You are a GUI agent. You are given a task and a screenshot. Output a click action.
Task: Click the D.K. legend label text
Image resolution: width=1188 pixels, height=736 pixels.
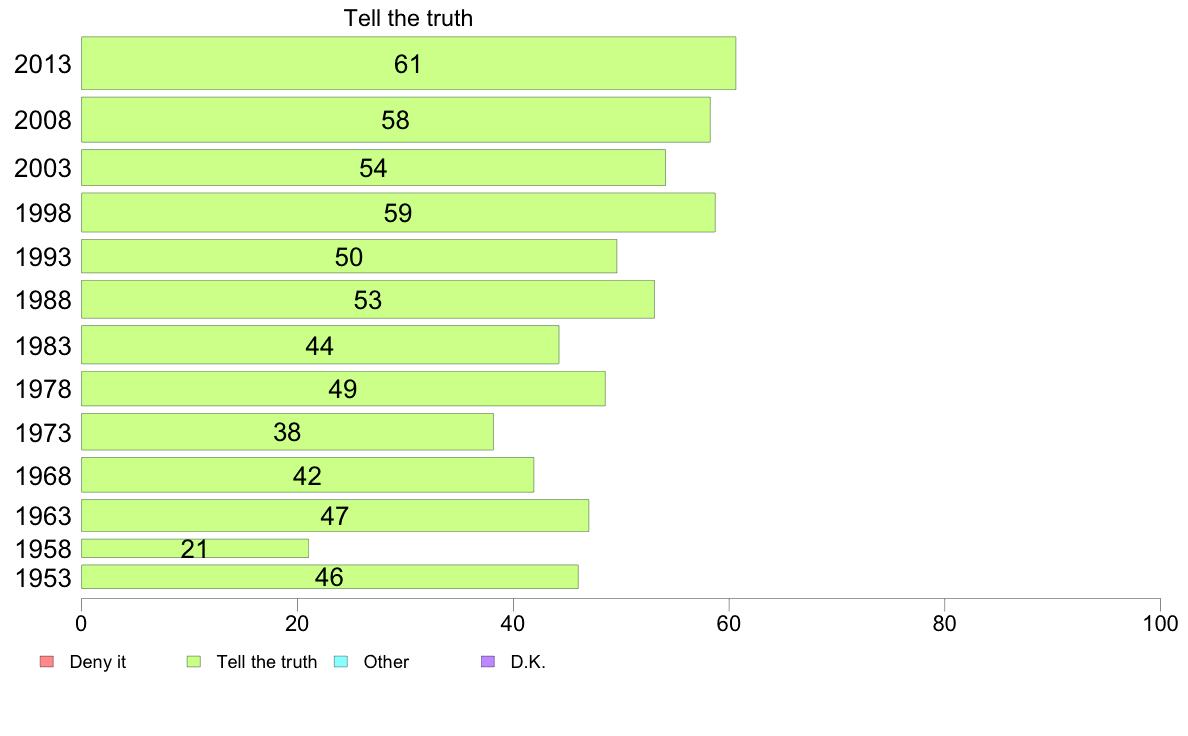coord(528,662)
